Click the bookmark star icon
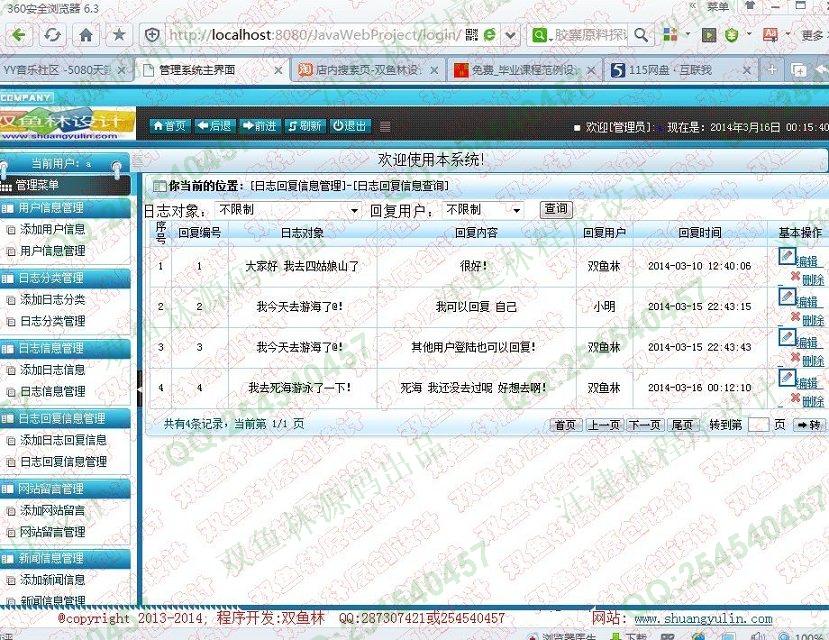 click(x=119, y=35)
